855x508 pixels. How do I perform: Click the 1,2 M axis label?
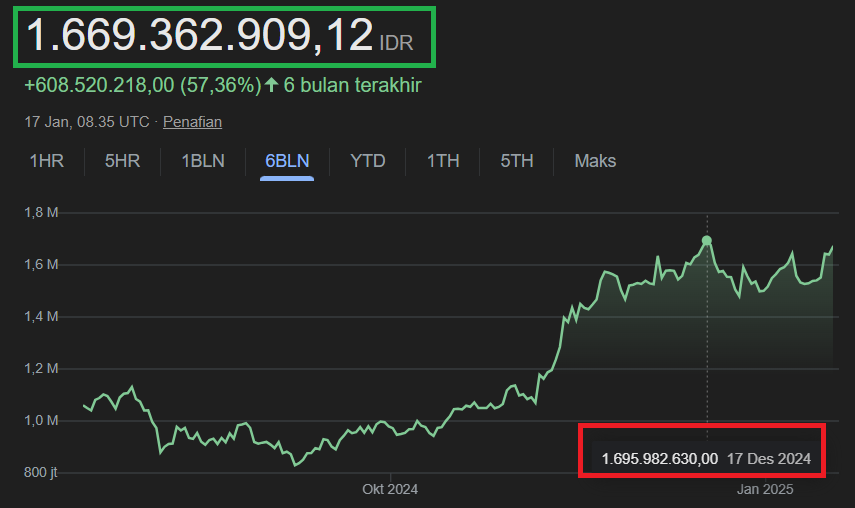41,369
